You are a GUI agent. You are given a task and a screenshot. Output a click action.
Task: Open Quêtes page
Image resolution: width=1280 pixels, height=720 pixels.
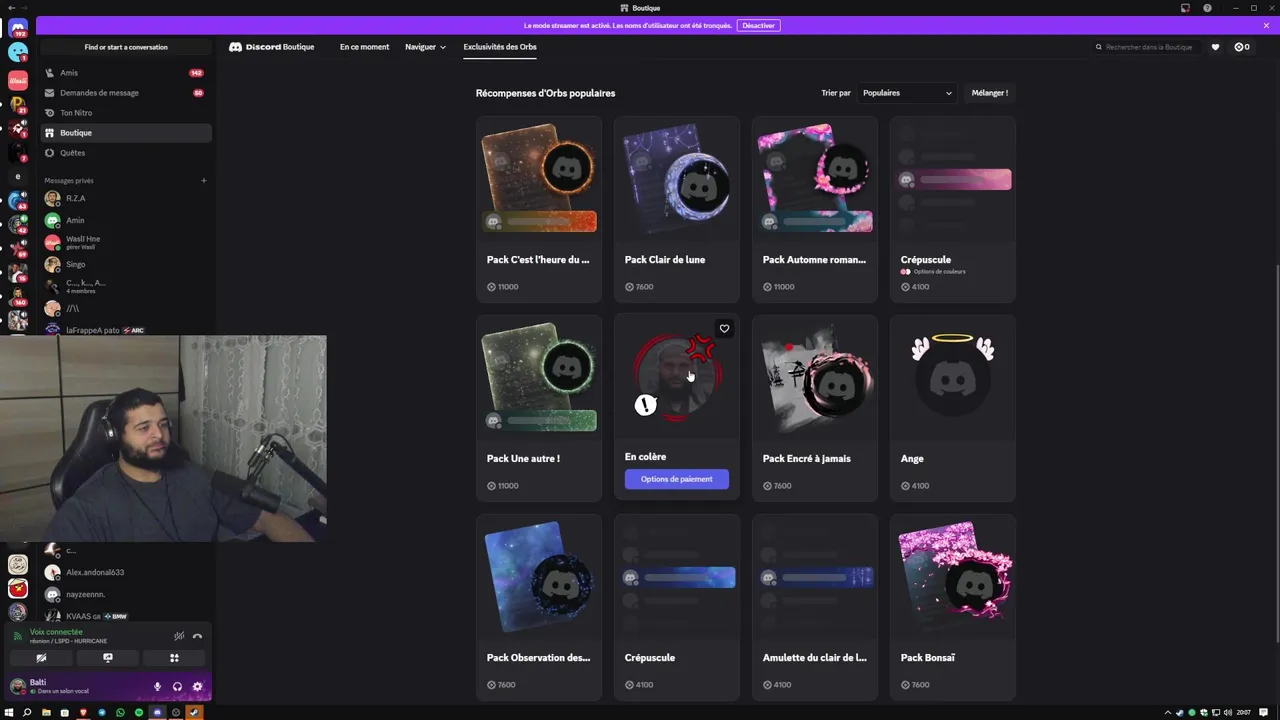[x=126, y=153]
